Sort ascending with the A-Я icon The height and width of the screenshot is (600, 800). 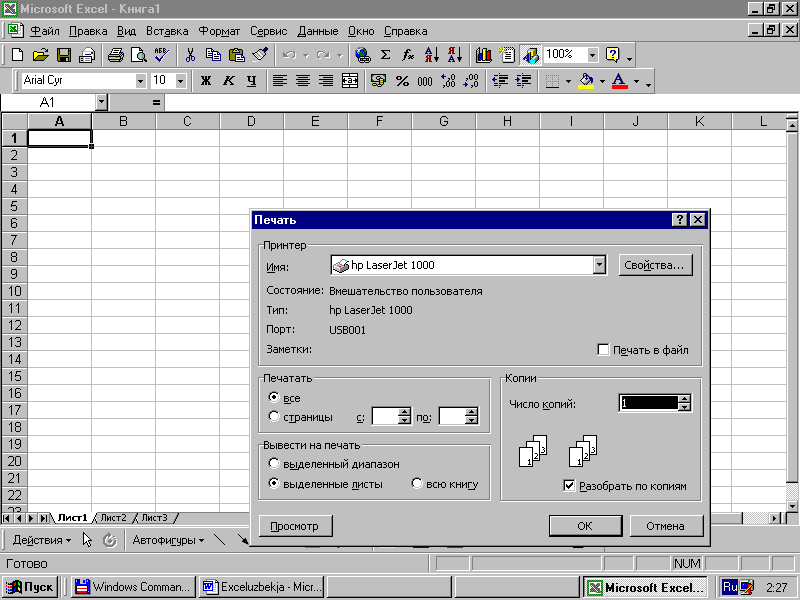click(x=432, y=55)
